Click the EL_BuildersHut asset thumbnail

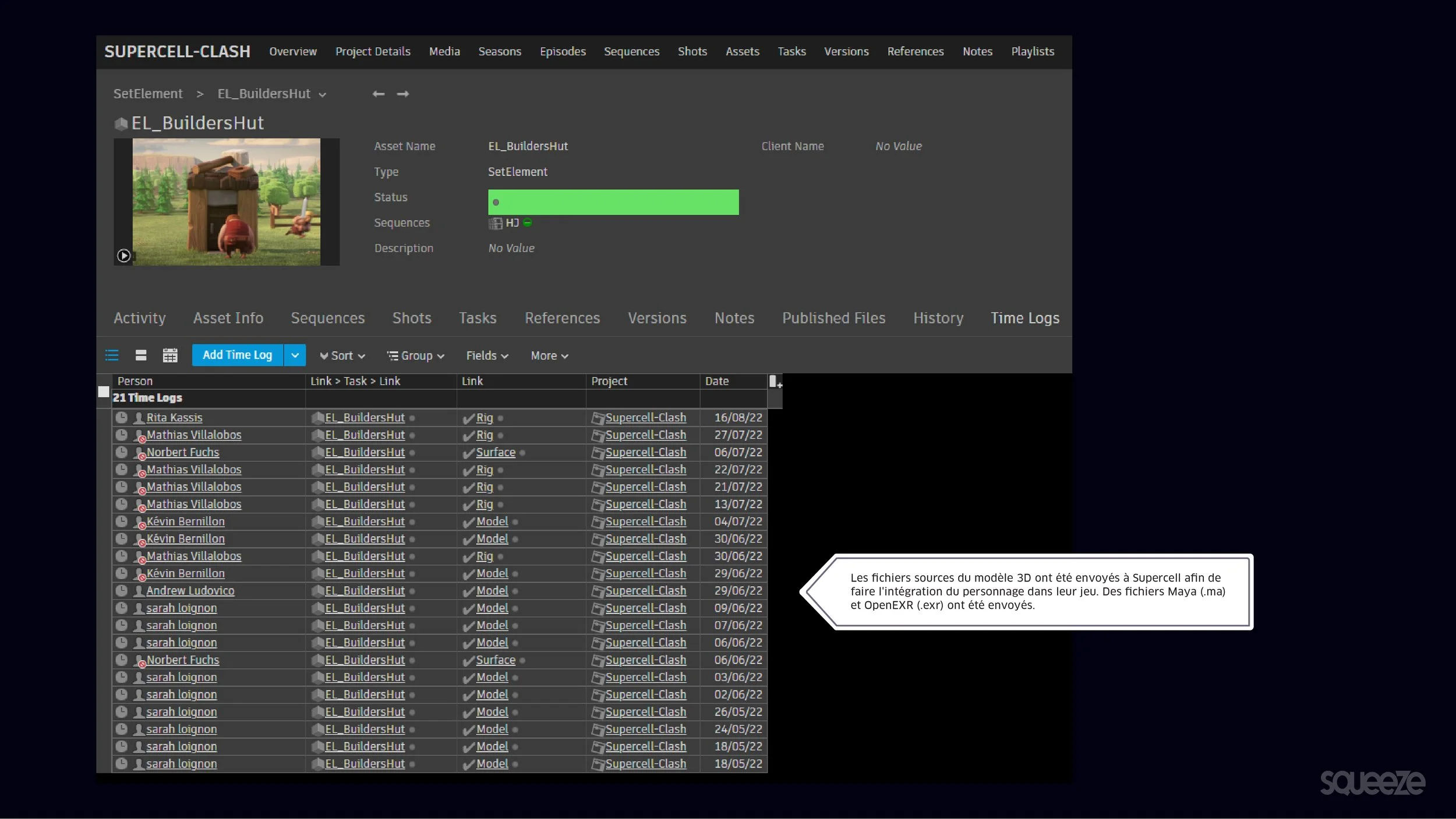pyautogui.click(x=227, y=202)
